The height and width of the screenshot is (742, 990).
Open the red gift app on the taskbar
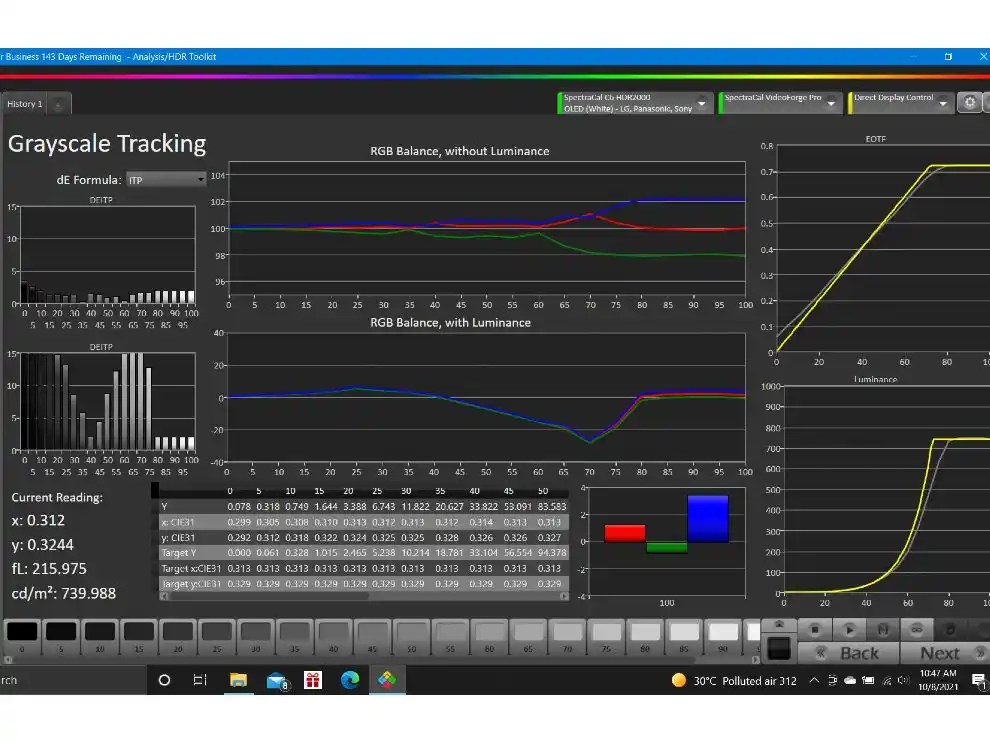313,680
